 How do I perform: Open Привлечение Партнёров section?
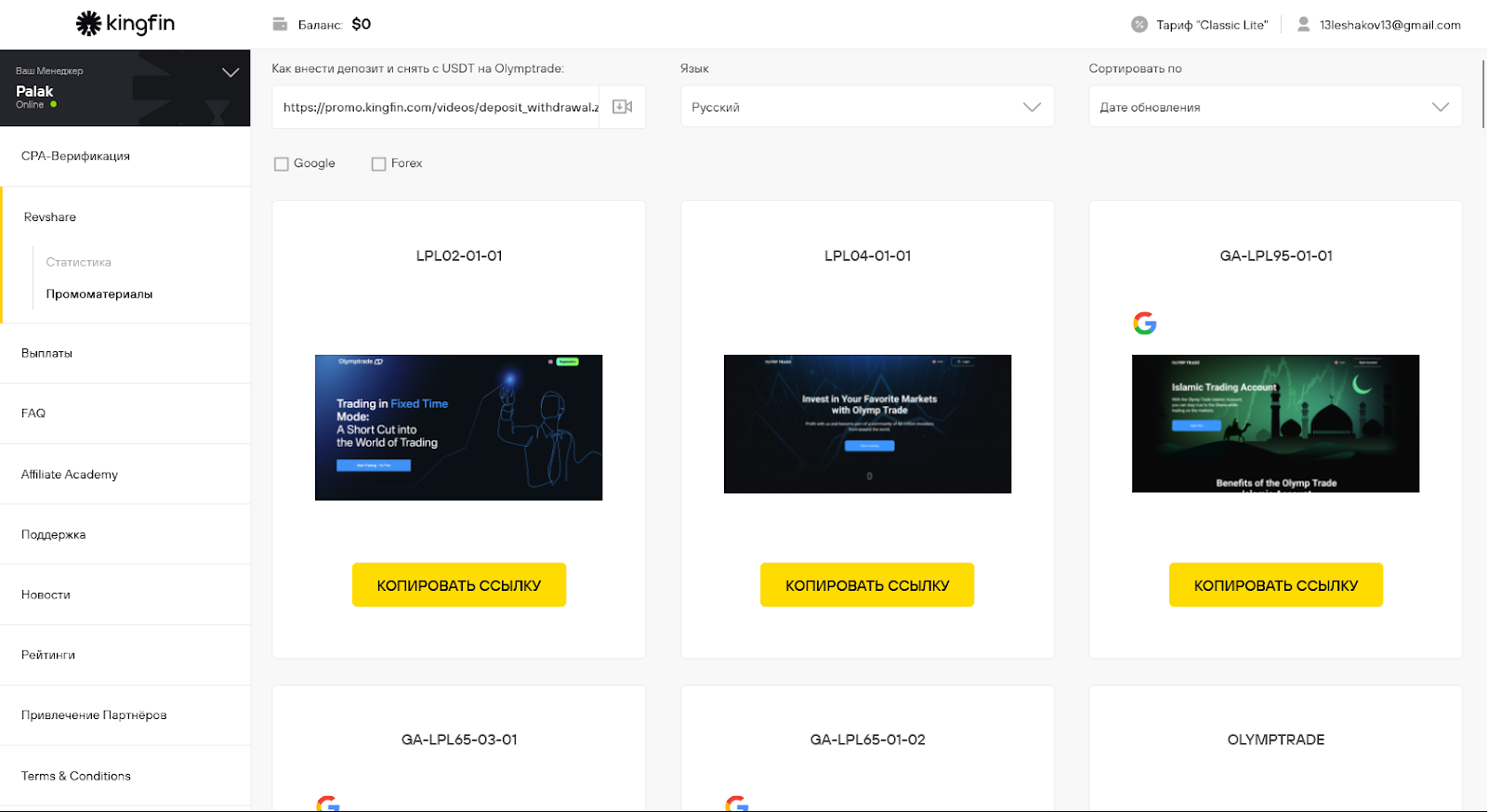pyautogui.click(x=125, y=715)
